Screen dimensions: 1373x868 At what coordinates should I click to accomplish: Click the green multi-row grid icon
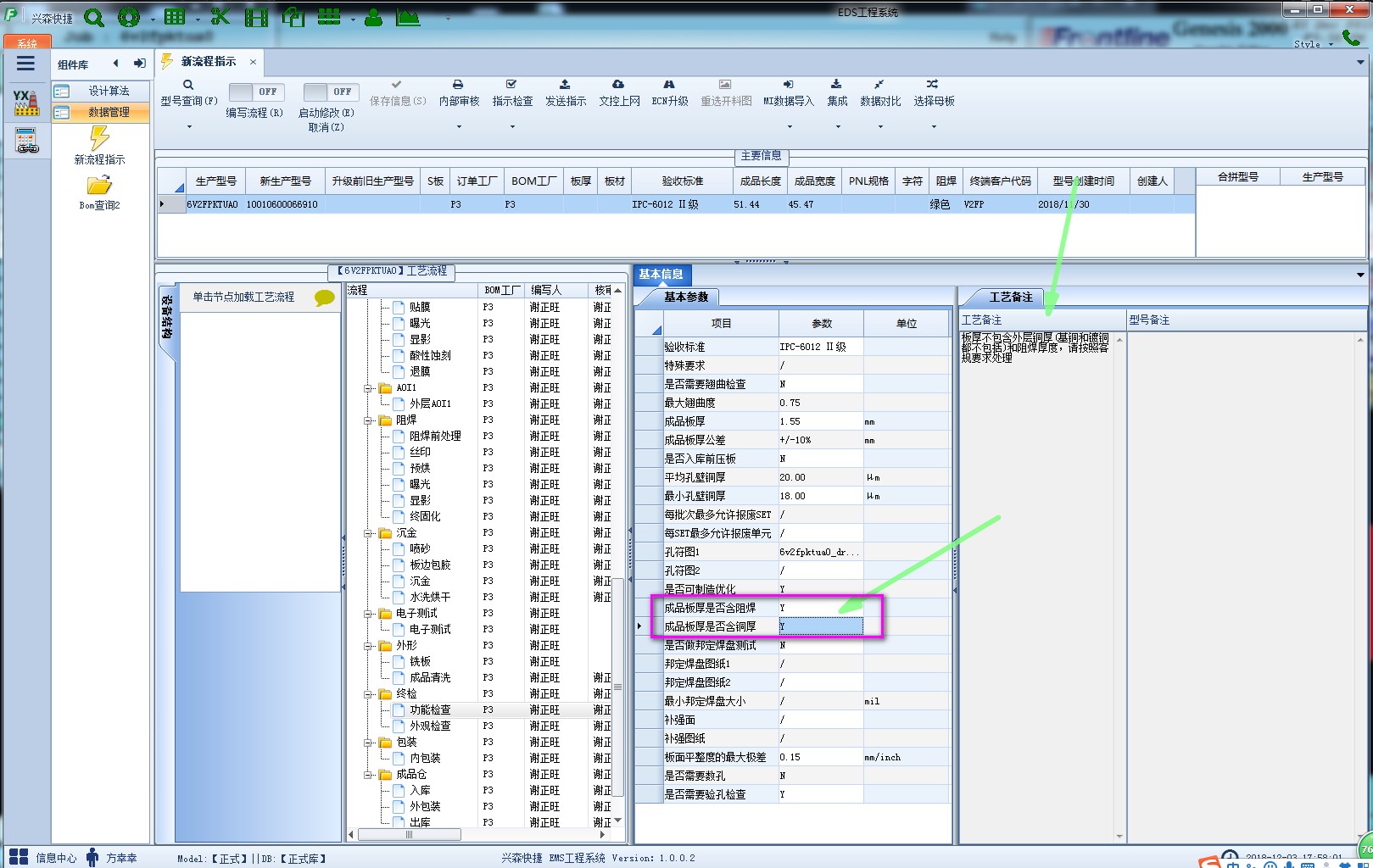pyautogui.click(x=329, y=16)
